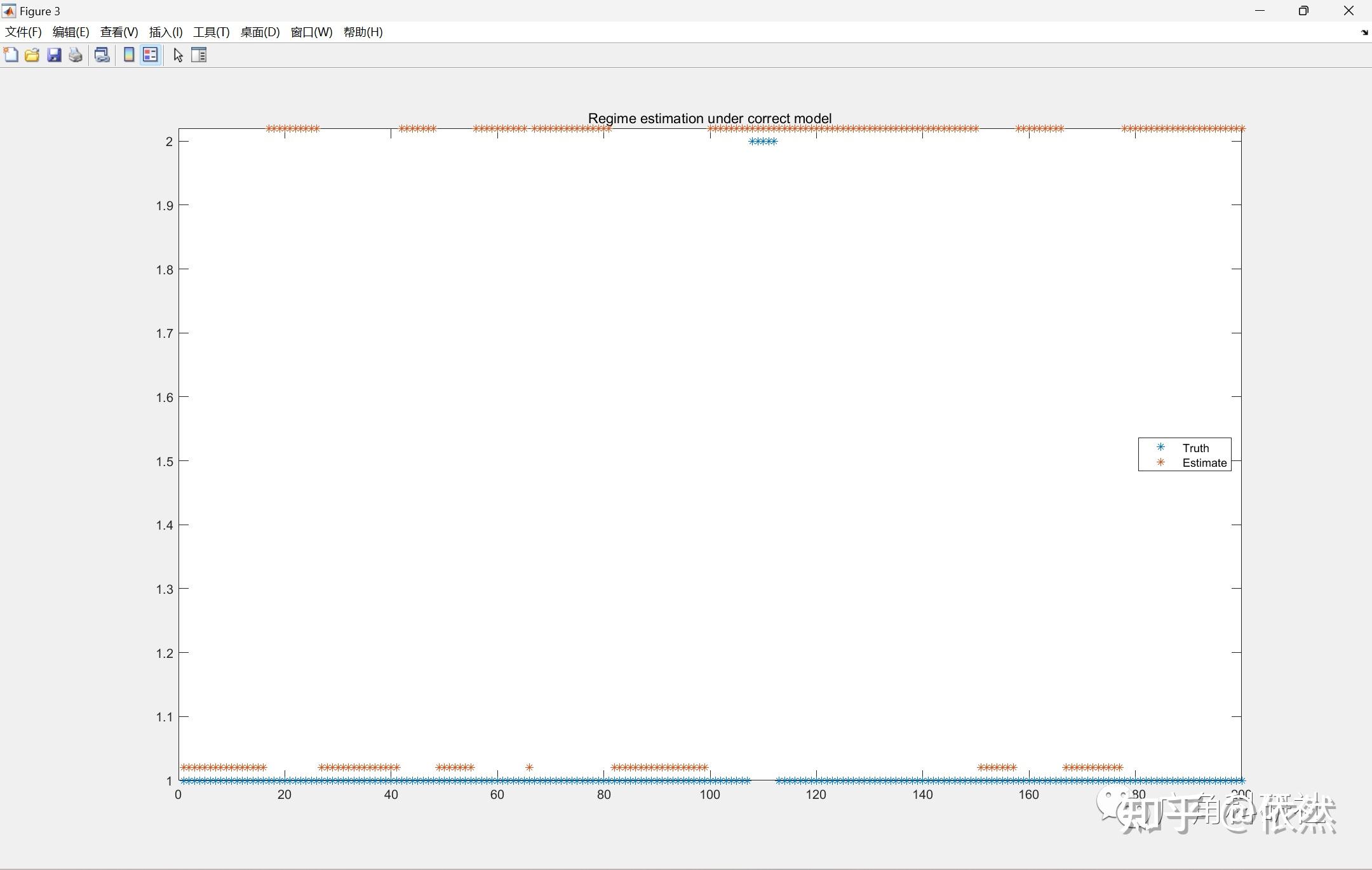1372x870 pixels.
Task: Click the 帮助(H) menu
Action: (363, 32)
